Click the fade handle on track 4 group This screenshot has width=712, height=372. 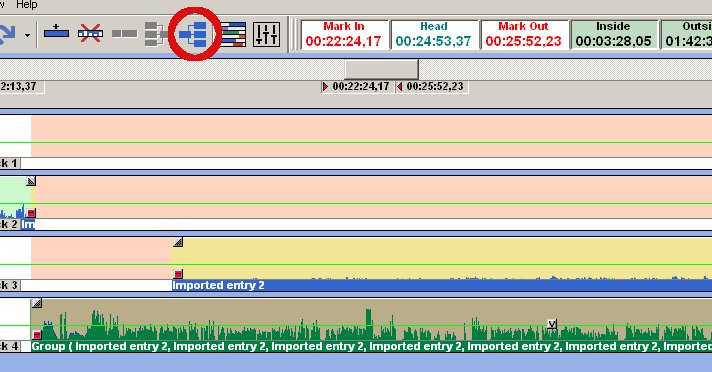(37, 303)
